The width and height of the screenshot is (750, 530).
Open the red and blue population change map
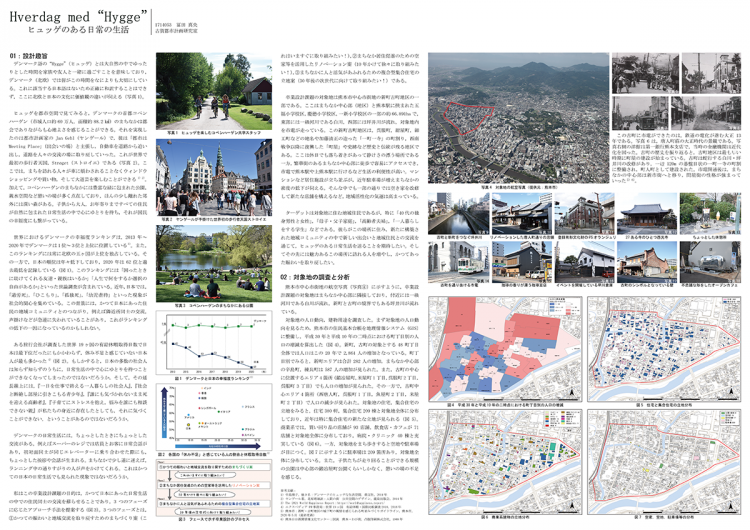click(505, 349)
